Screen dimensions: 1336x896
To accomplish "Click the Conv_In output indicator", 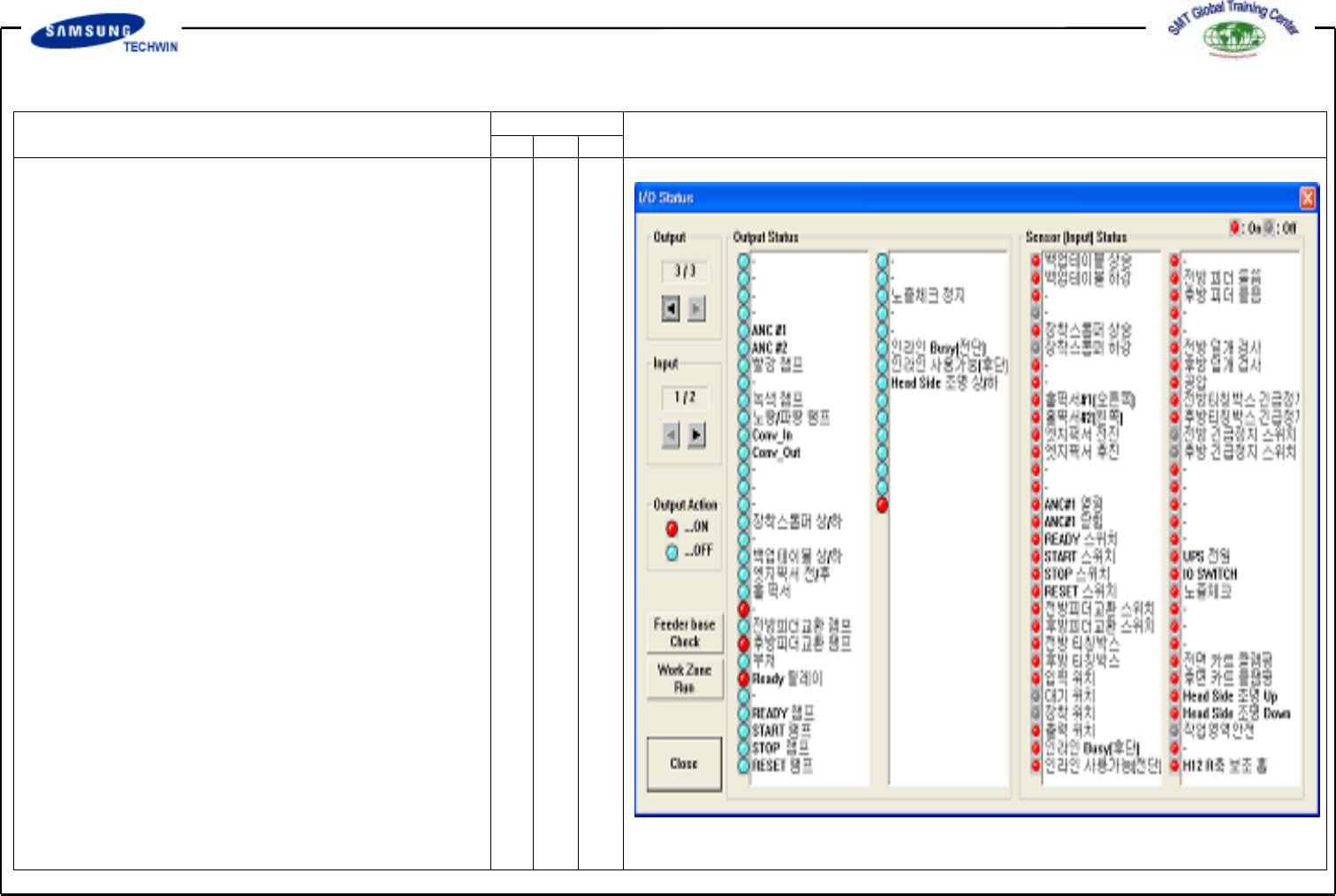I will coord(743,435).
